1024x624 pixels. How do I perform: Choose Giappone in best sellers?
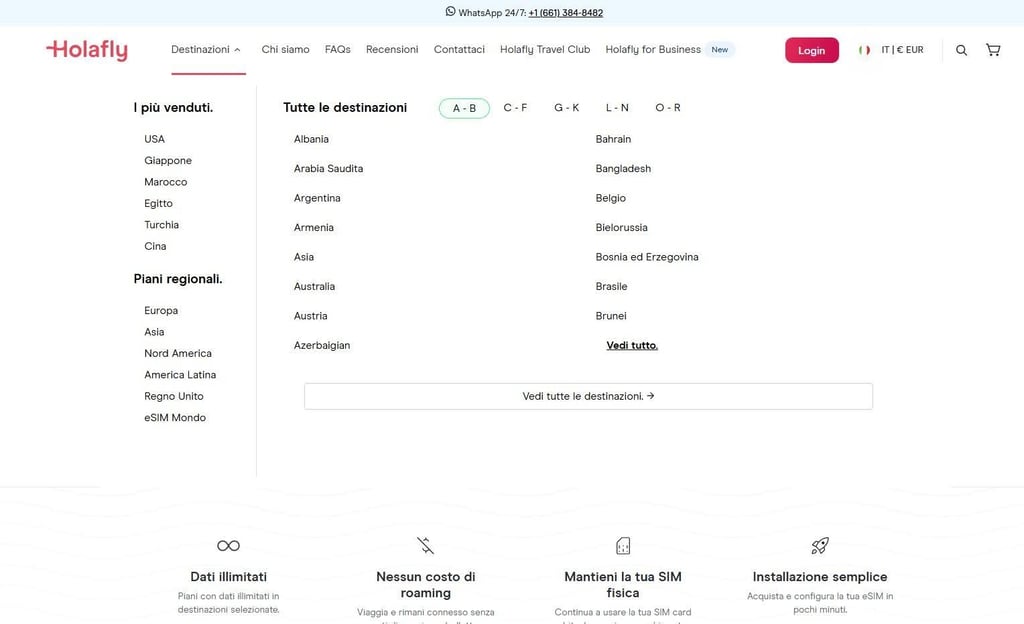tap(168, 161)
